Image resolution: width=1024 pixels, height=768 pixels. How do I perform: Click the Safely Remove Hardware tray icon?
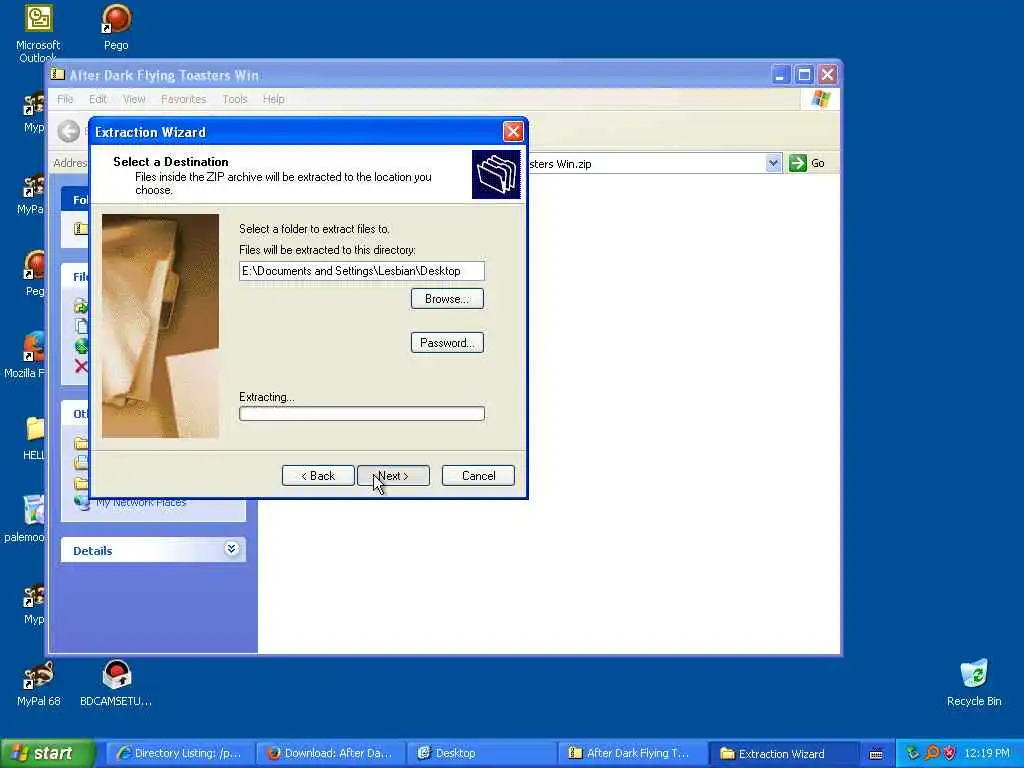click(912, 753)
